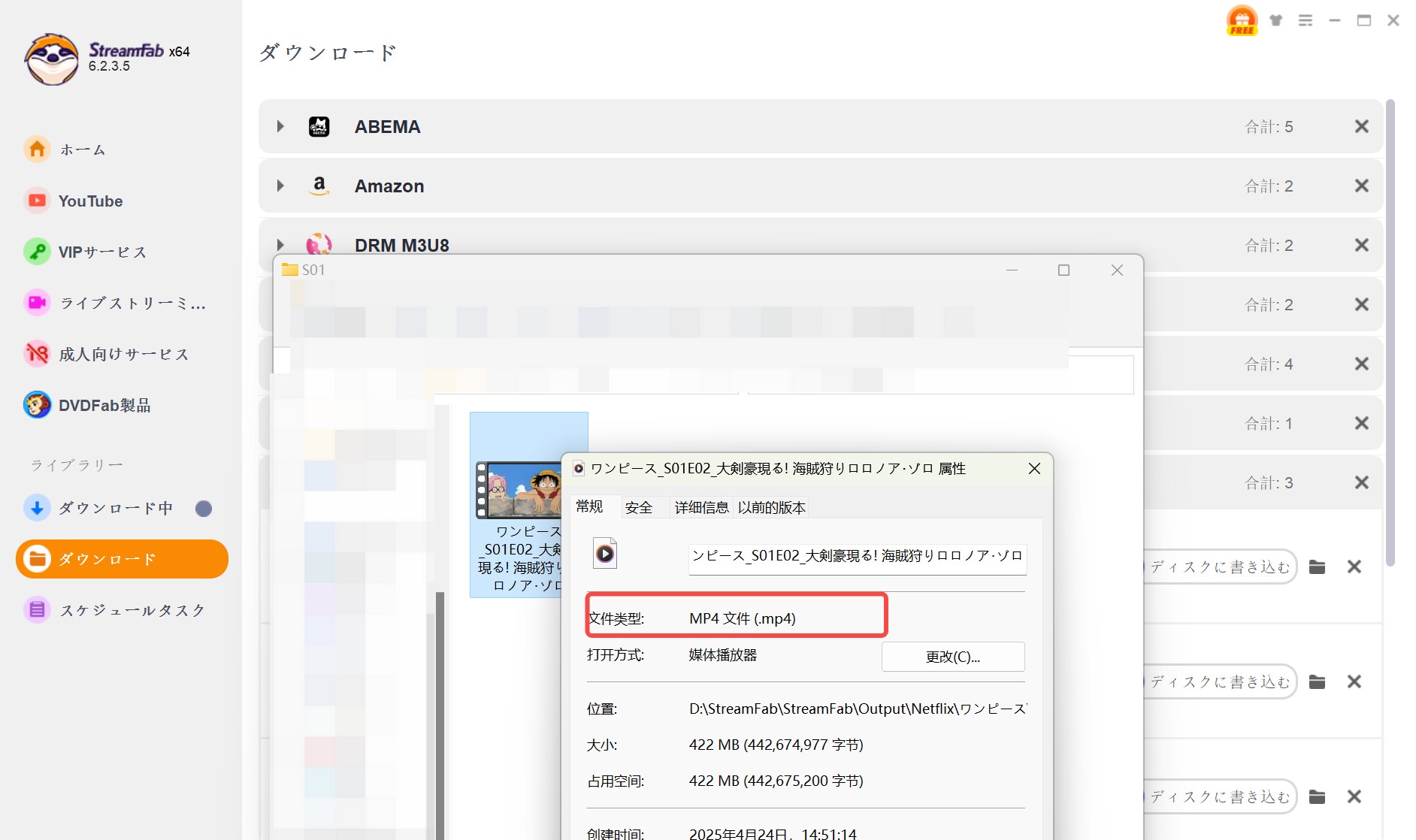
Task: Expand the Amazon download group
Action: pyautogui.click(x=280, y=186)
